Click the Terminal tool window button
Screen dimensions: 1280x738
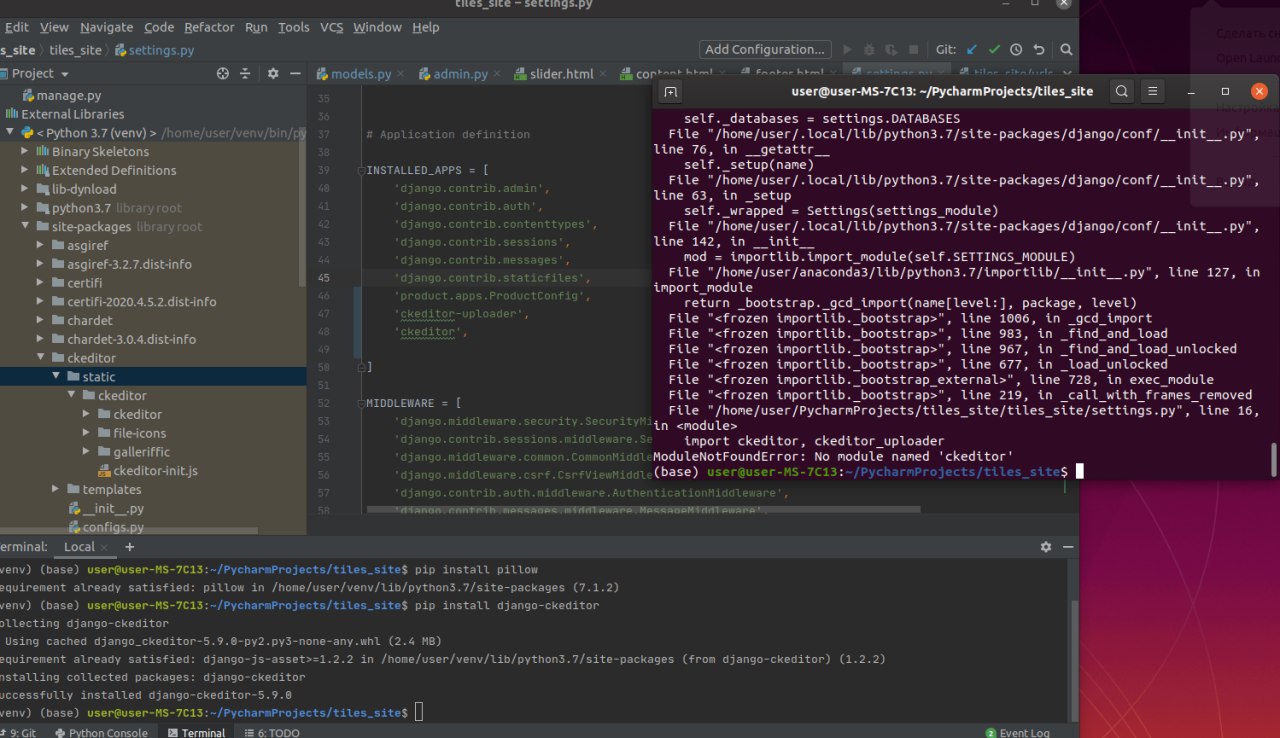[196, 732]
